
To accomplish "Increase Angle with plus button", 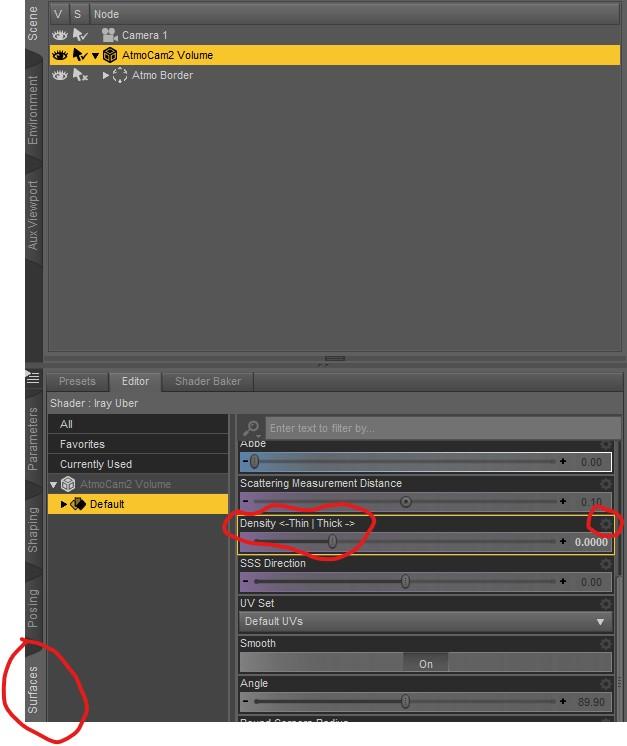I will pos(563,701).
